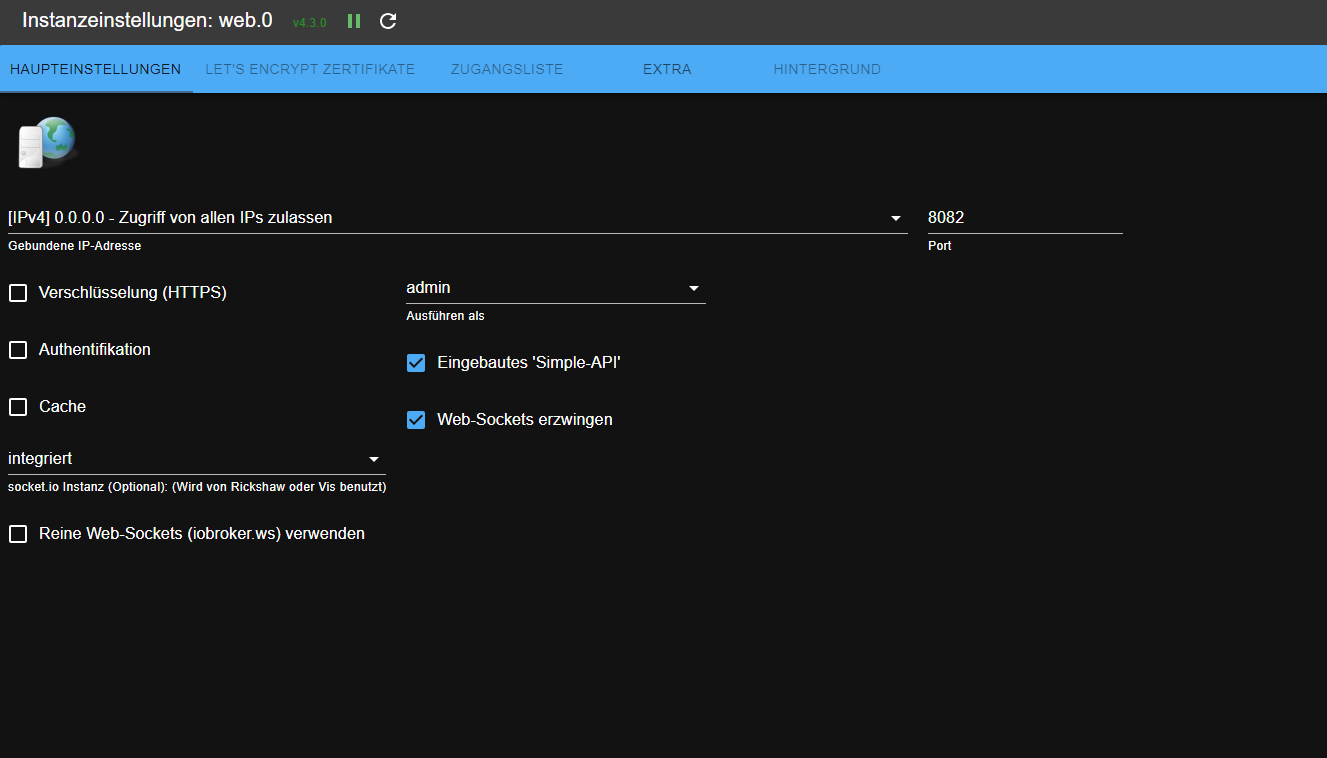Toggle the Cache checkbox
The width and height of the screenshot is (1327, 758).
[x=18, y=407]
